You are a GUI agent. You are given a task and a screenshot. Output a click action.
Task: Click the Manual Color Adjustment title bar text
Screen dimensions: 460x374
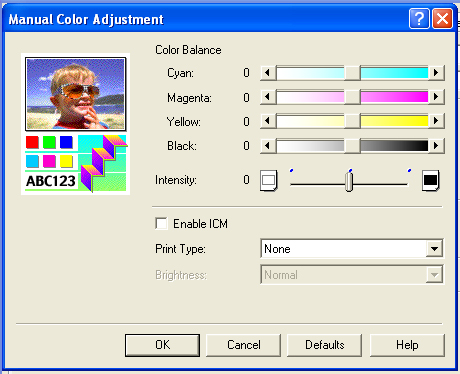pos(86,20)
